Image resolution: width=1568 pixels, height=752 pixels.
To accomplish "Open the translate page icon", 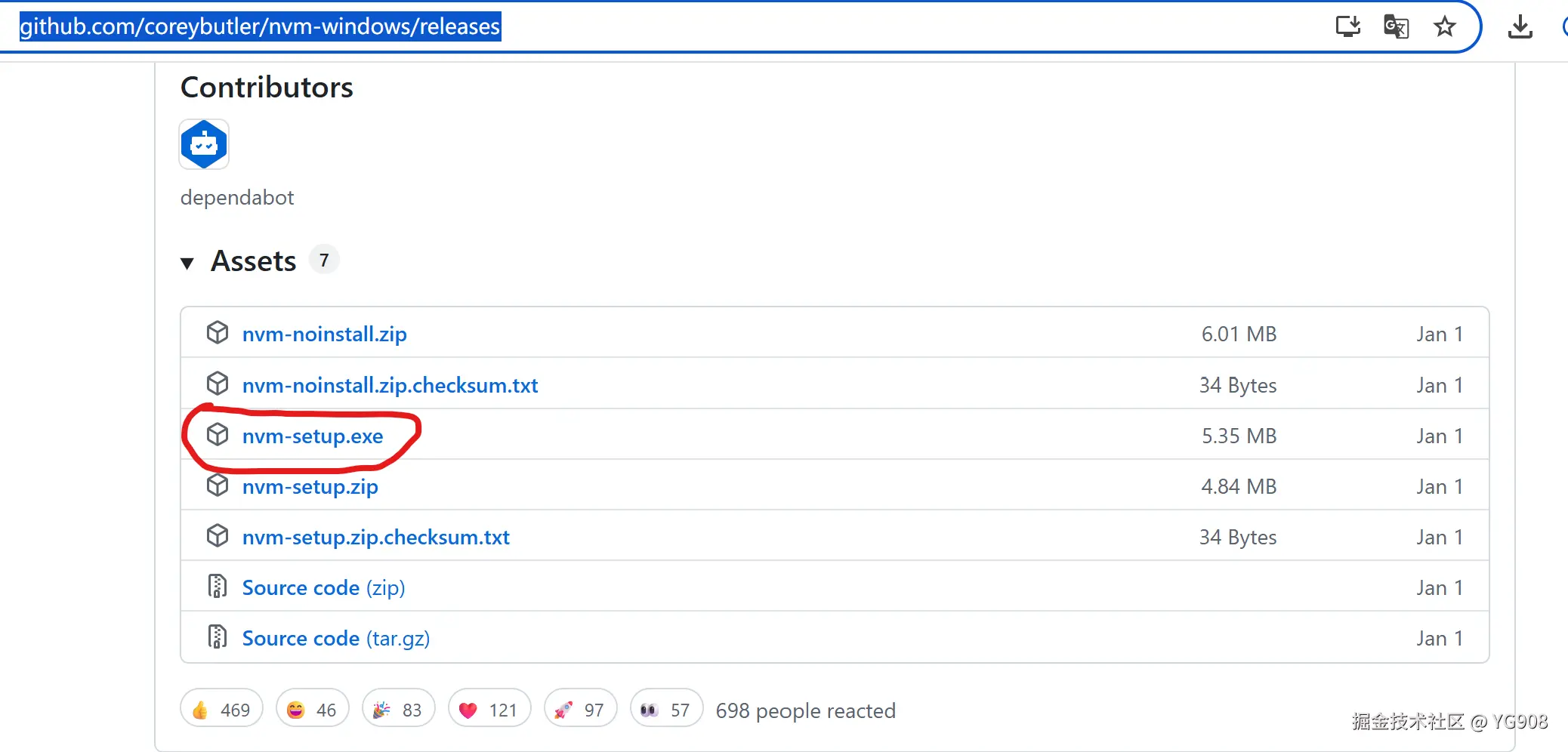I will 1396,27.
